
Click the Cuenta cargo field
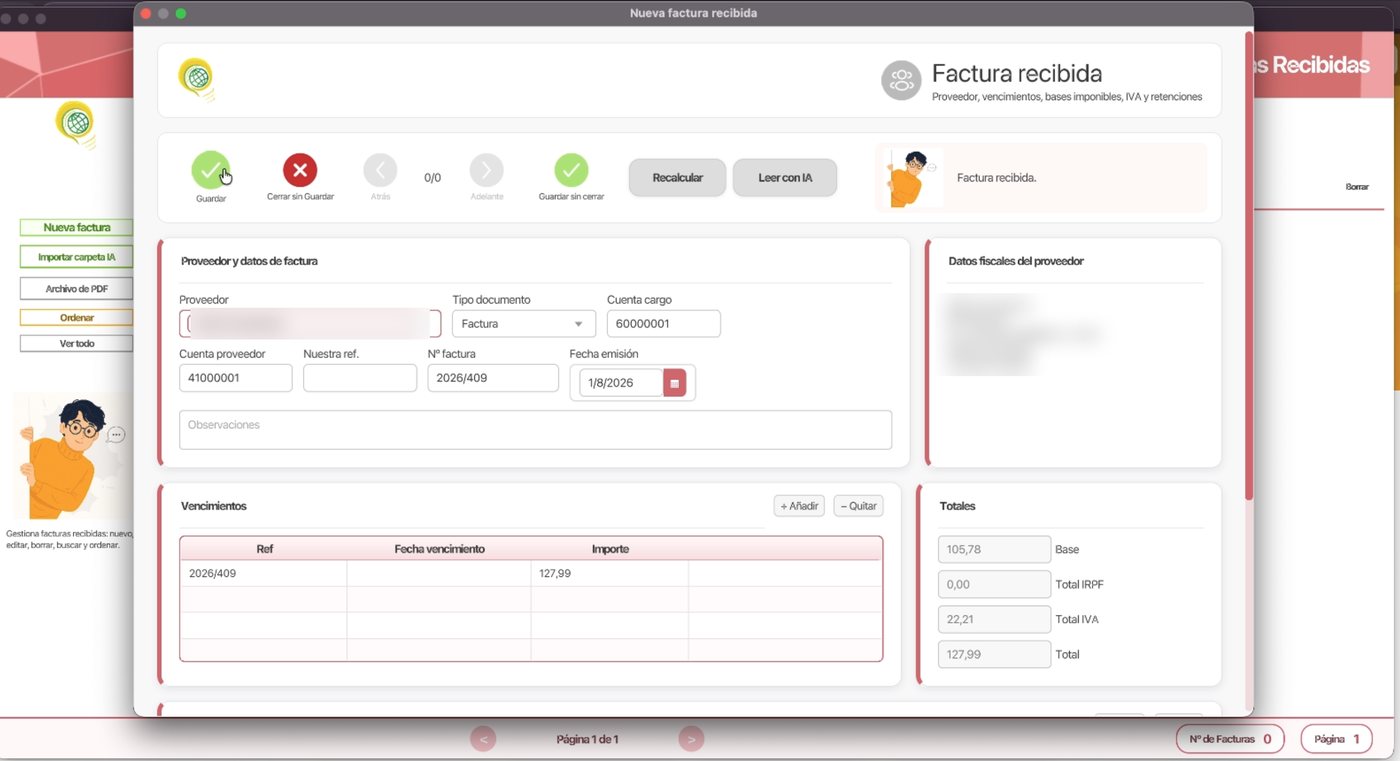(x=664, y=324)
